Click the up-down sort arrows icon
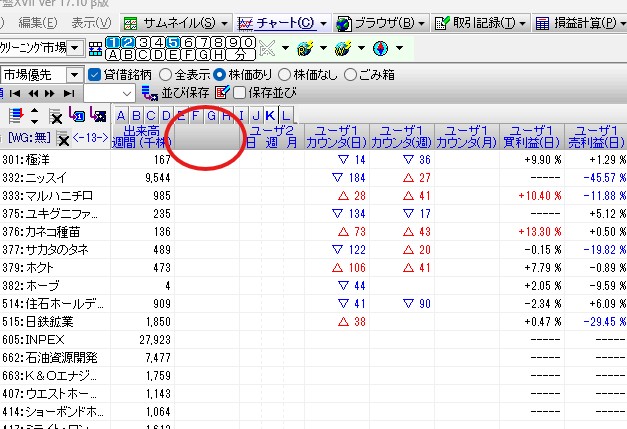627x429 pixels. pyautogui.click(x=34, y=116)
